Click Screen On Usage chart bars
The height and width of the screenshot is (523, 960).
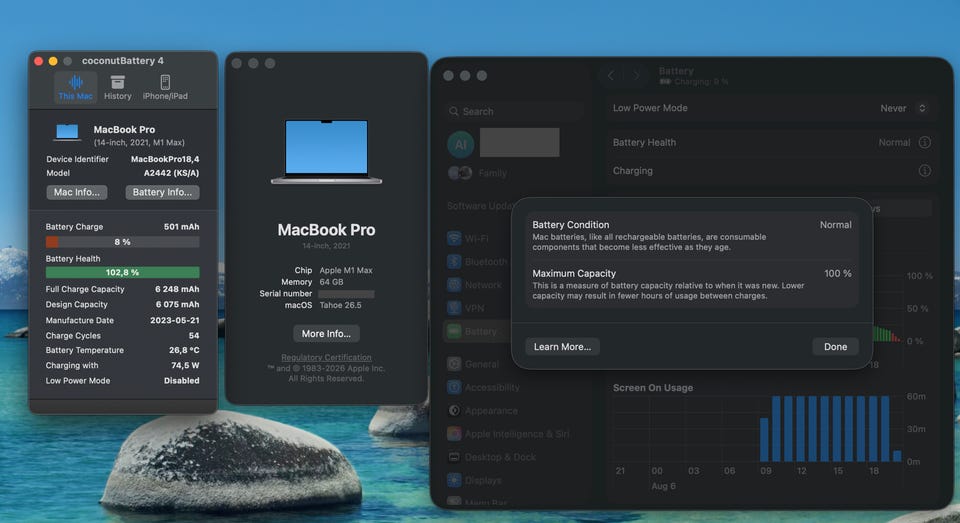tap(830, 428)
